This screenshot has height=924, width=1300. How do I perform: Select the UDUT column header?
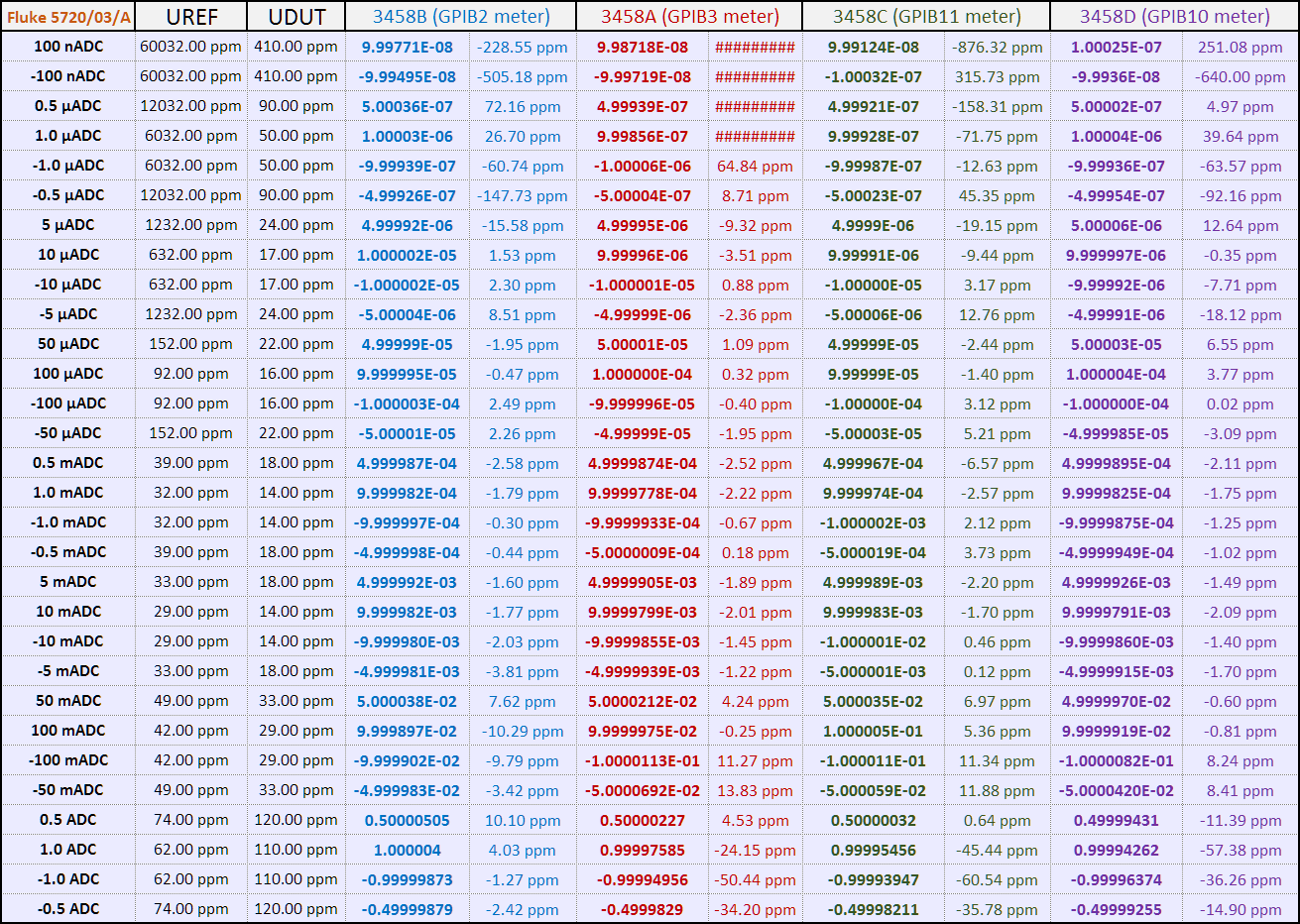(296, 17)
